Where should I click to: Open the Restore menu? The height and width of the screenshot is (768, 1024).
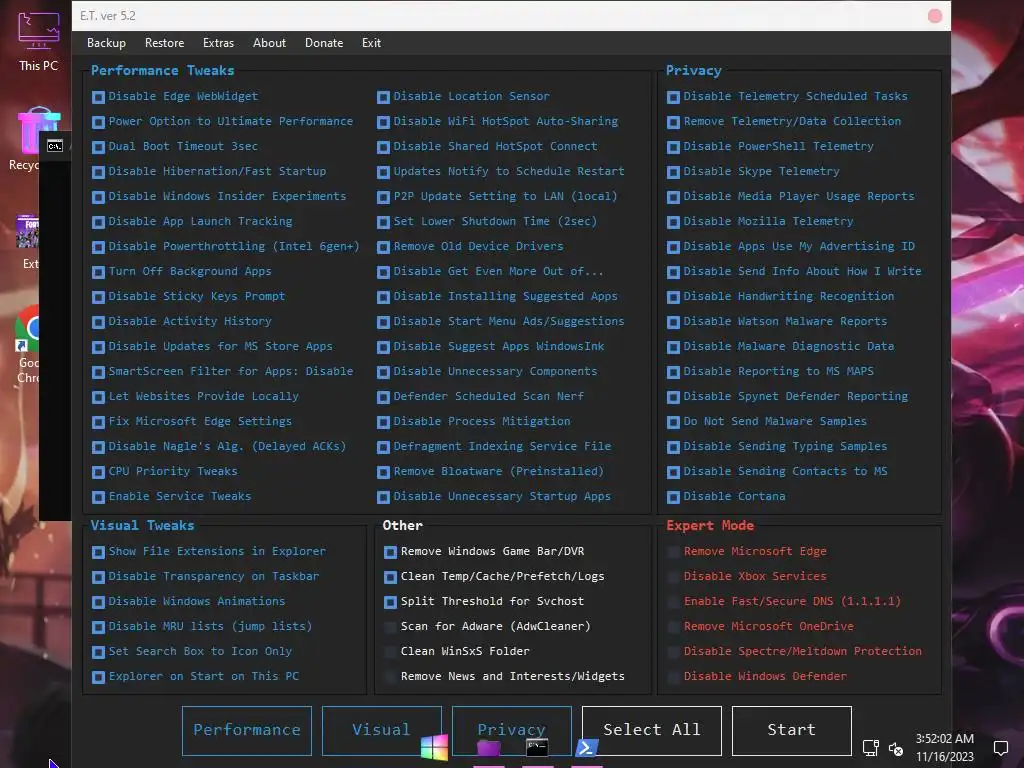165,42
